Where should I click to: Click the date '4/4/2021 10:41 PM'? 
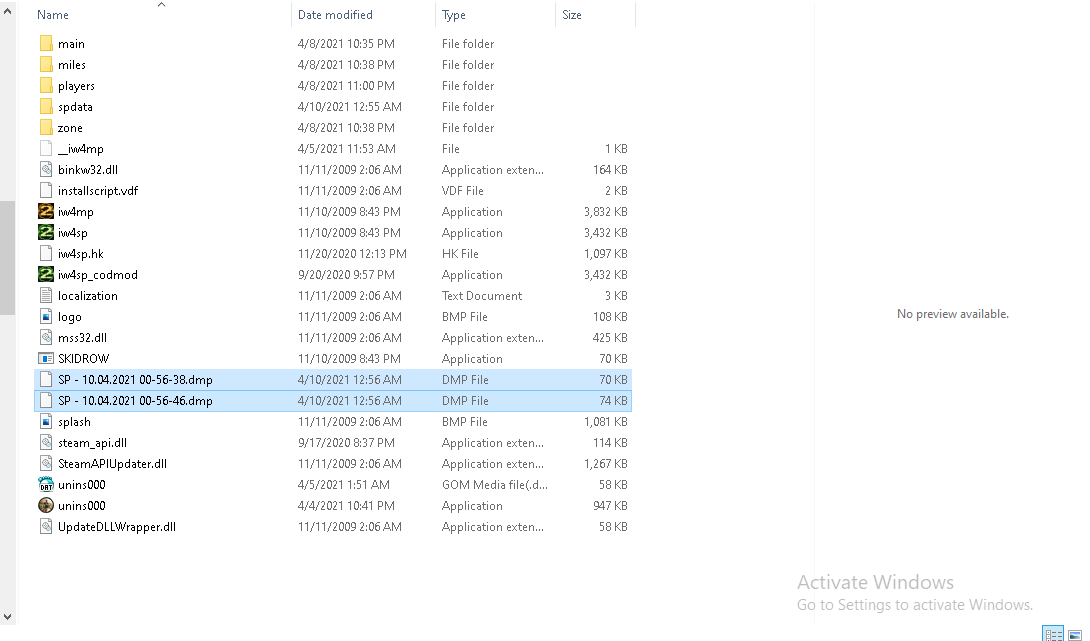[346, 505]
